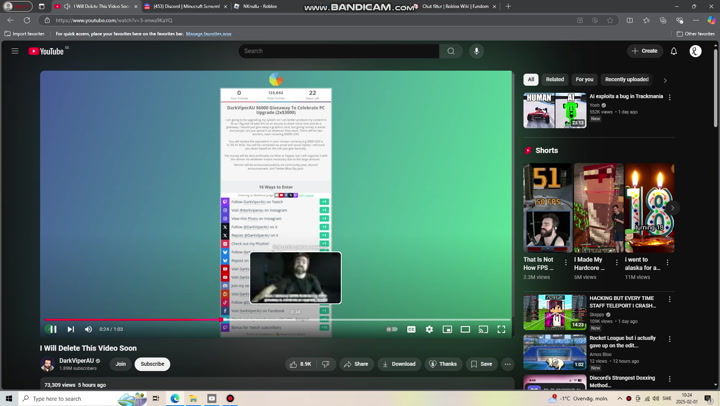Open the 'i went to alaska' short
Image resolution: width=720 pixels, height=406 pixels.
coord(649,208)
